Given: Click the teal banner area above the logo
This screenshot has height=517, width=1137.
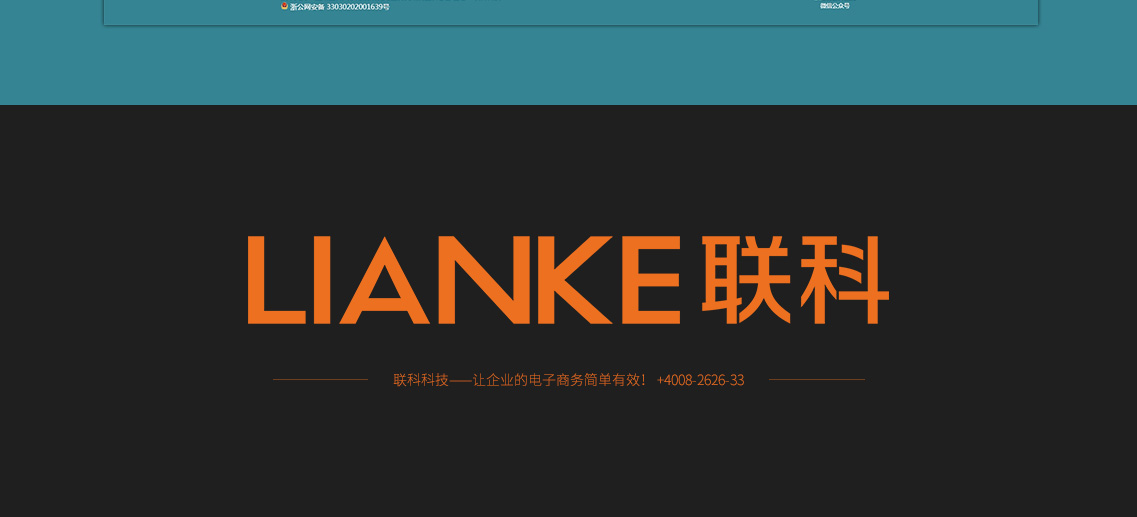Looking at the screenshot, I should pos(568,66).
